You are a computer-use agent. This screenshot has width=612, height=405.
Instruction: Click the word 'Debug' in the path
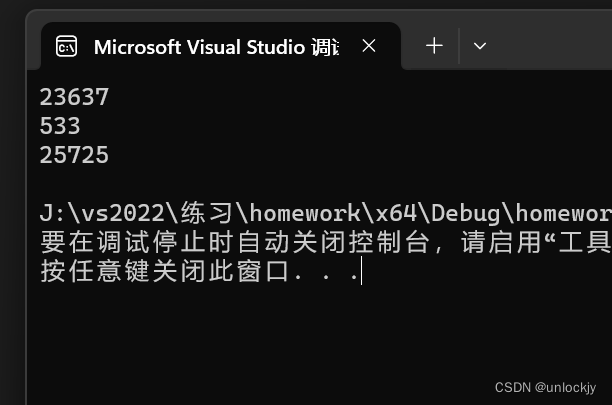point(466,214)
